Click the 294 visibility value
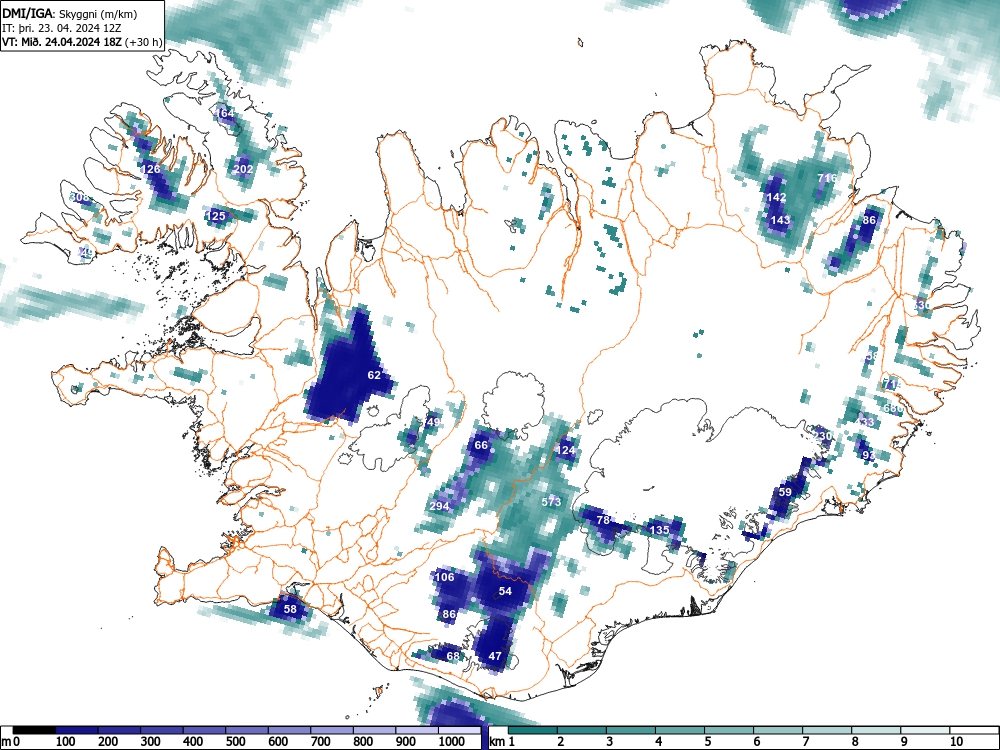The width and height of the screenshot is (1000, 750). pyautogui.click(x=439, y=506)
